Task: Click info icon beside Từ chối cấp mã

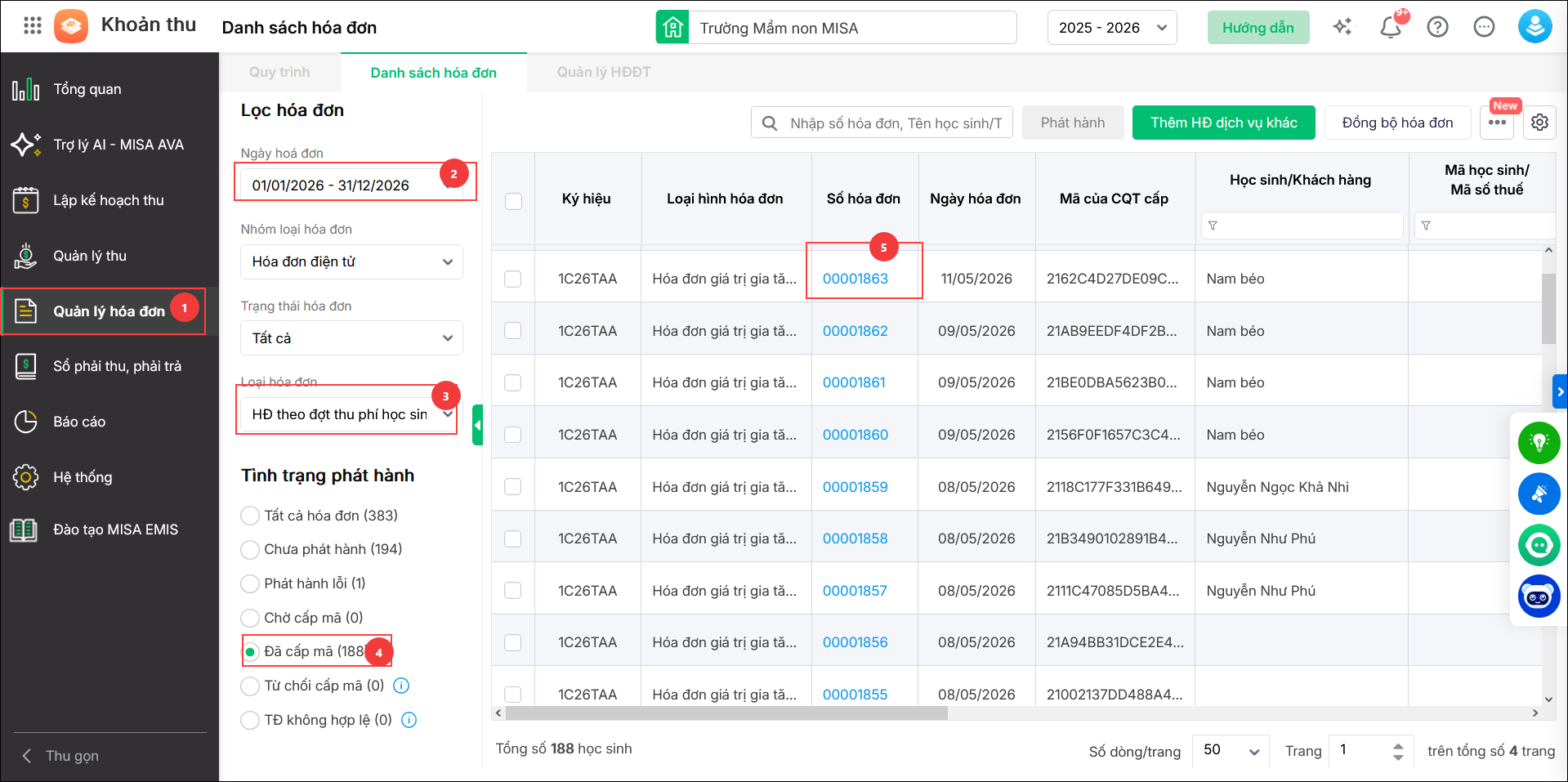Action: point(401,686)
